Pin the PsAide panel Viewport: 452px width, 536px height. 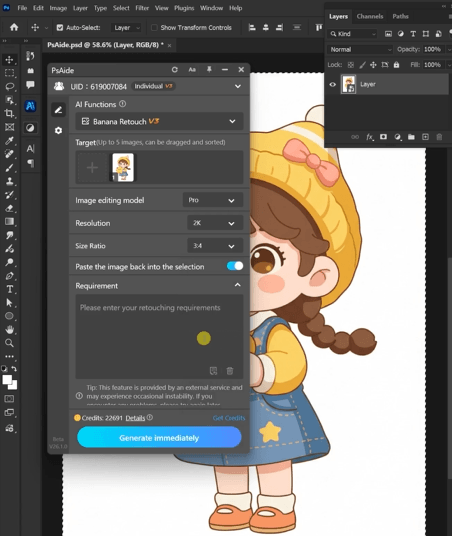pyautogui.click(x=209, y=69)
